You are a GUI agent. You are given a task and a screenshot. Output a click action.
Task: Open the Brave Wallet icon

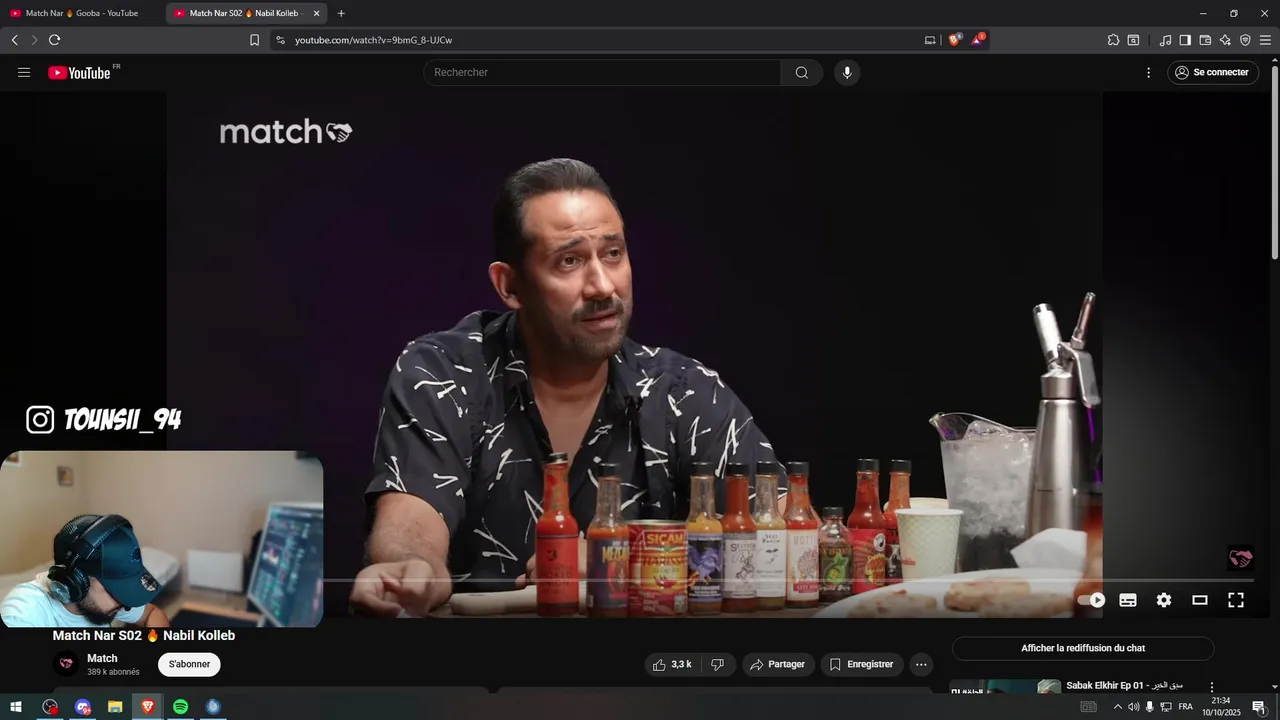pyautogui.click(x=1205, y=40)
